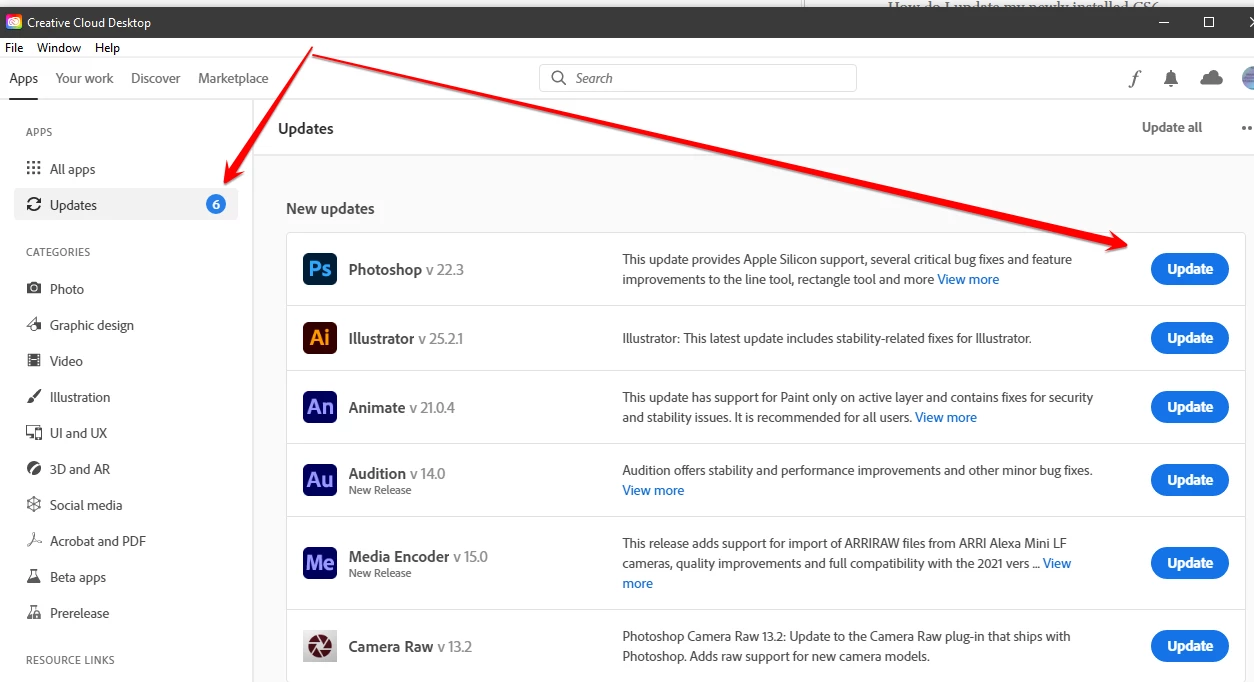Click New Release label under Audition
The image size is (1254, 682).
tap(380, 491)
